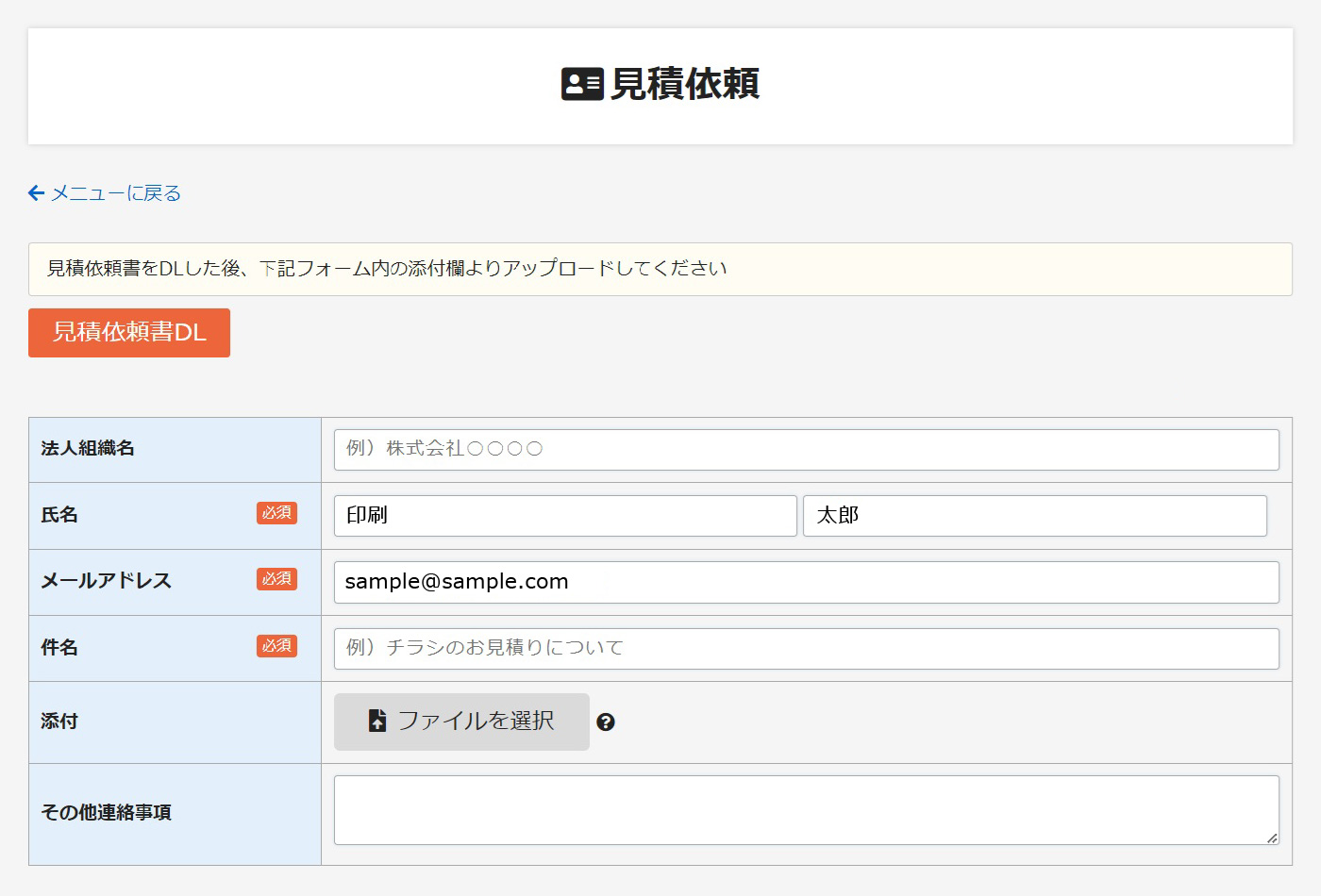Click the resize handle of その他連絡事項 textarea

1272,838
